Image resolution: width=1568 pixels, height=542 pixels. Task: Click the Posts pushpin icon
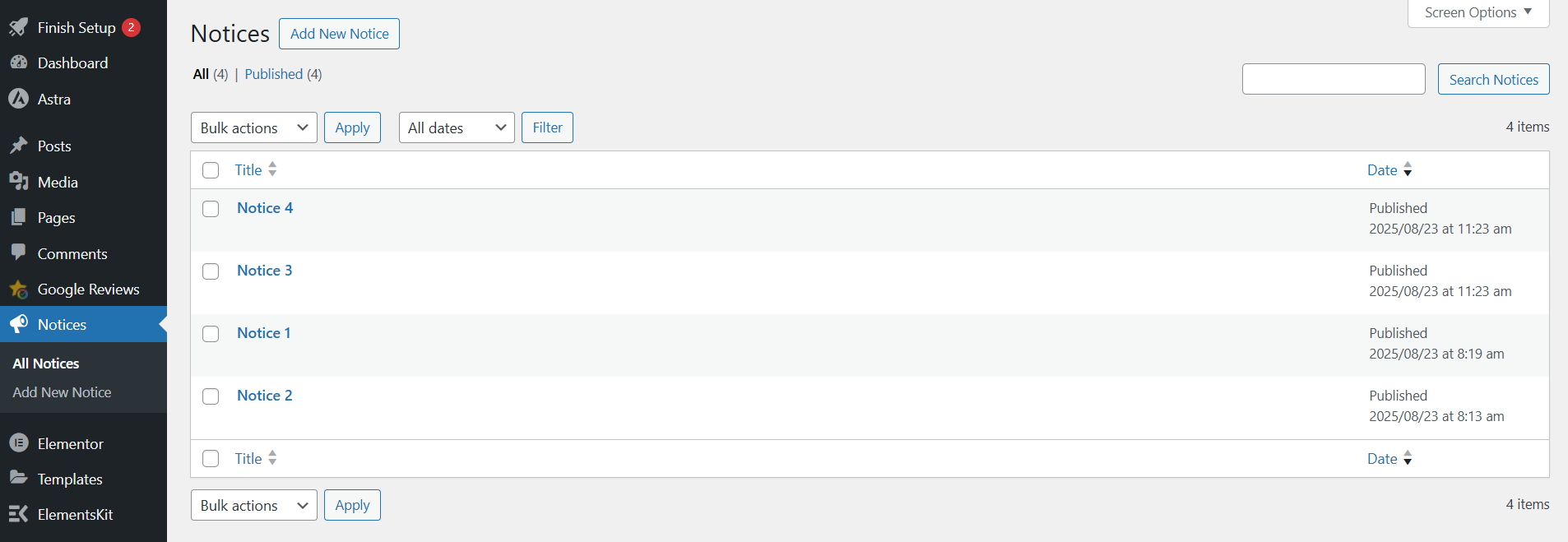[18, 146]
